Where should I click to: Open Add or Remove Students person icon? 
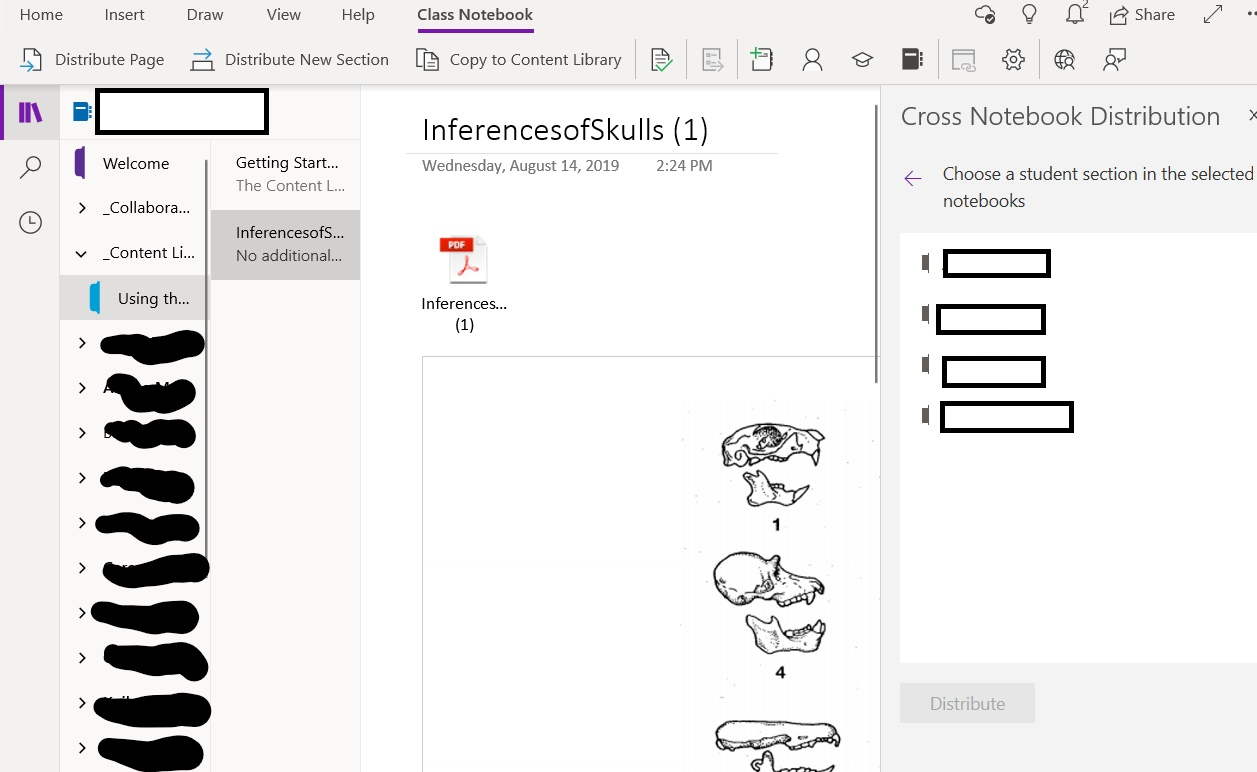point(812,60)
